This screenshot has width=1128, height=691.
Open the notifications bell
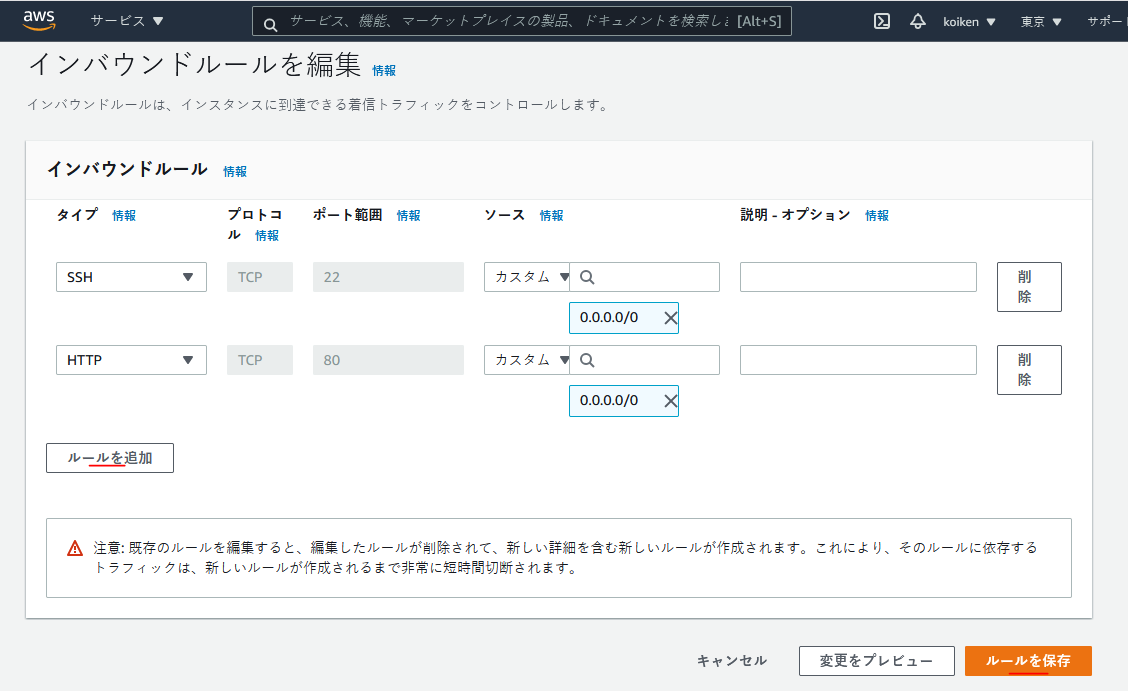coord(918,20)
